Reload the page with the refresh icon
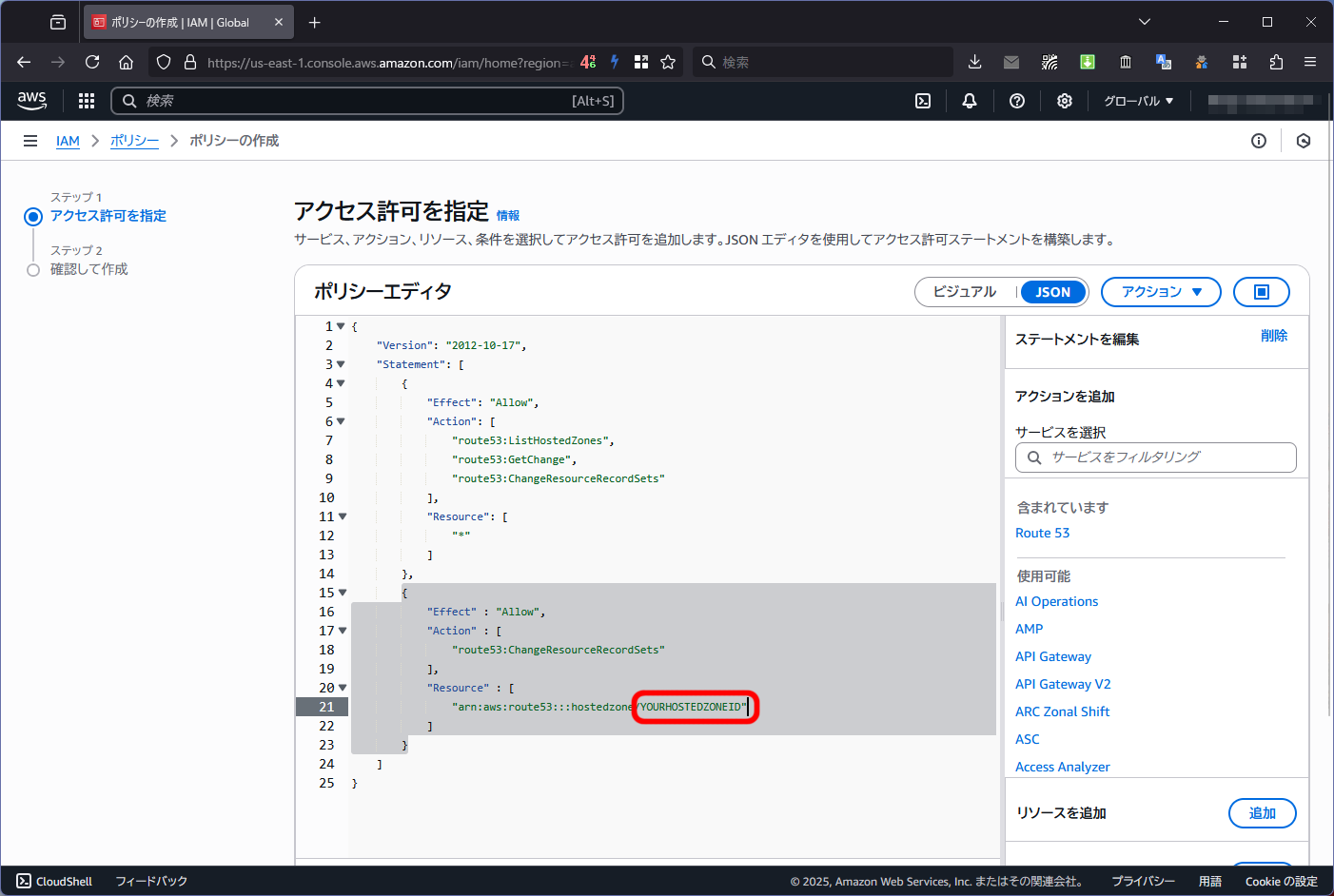 tap(92, 62)
